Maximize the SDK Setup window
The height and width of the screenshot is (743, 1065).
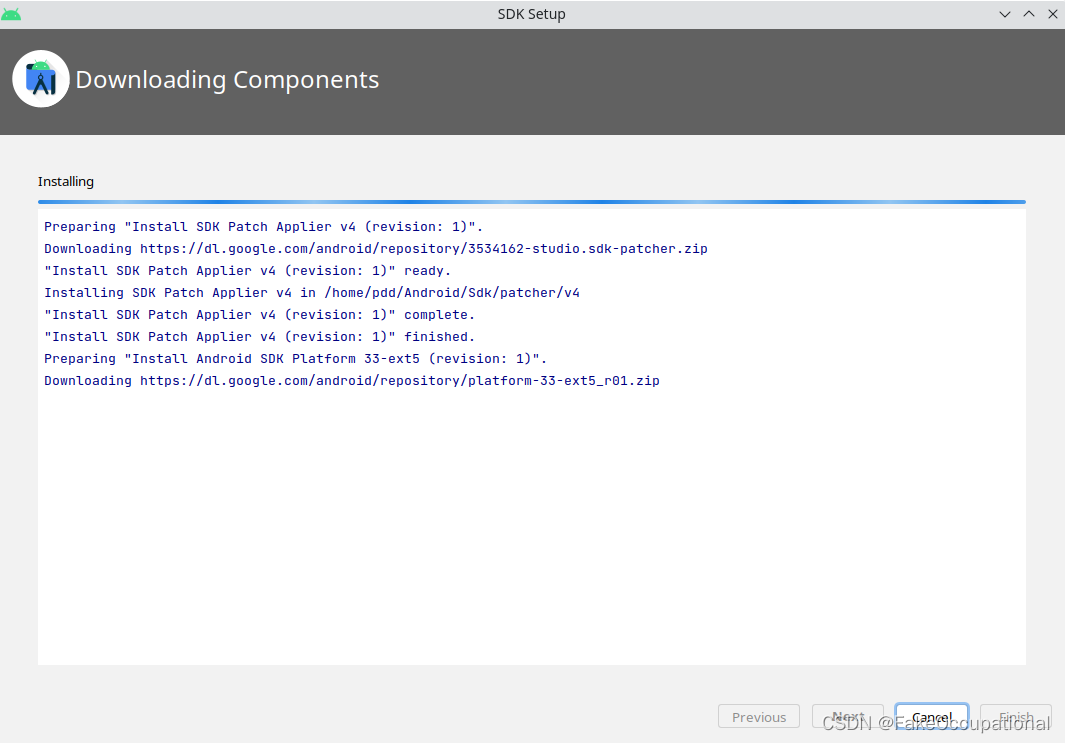coord(1029,14)
